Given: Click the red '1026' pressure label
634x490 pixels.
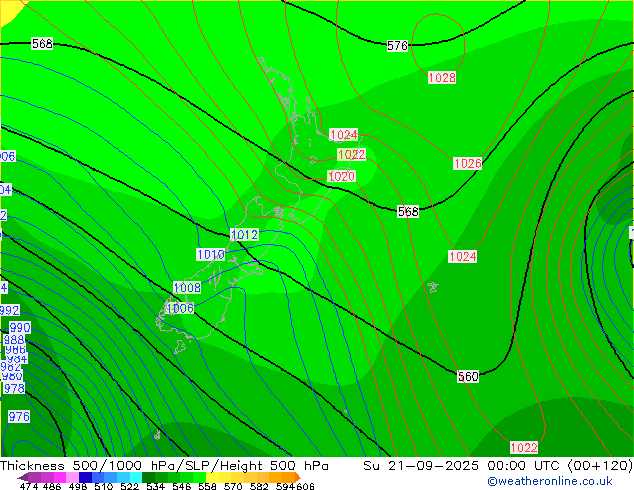Looking at the screenshot, I should click(467, 163).
